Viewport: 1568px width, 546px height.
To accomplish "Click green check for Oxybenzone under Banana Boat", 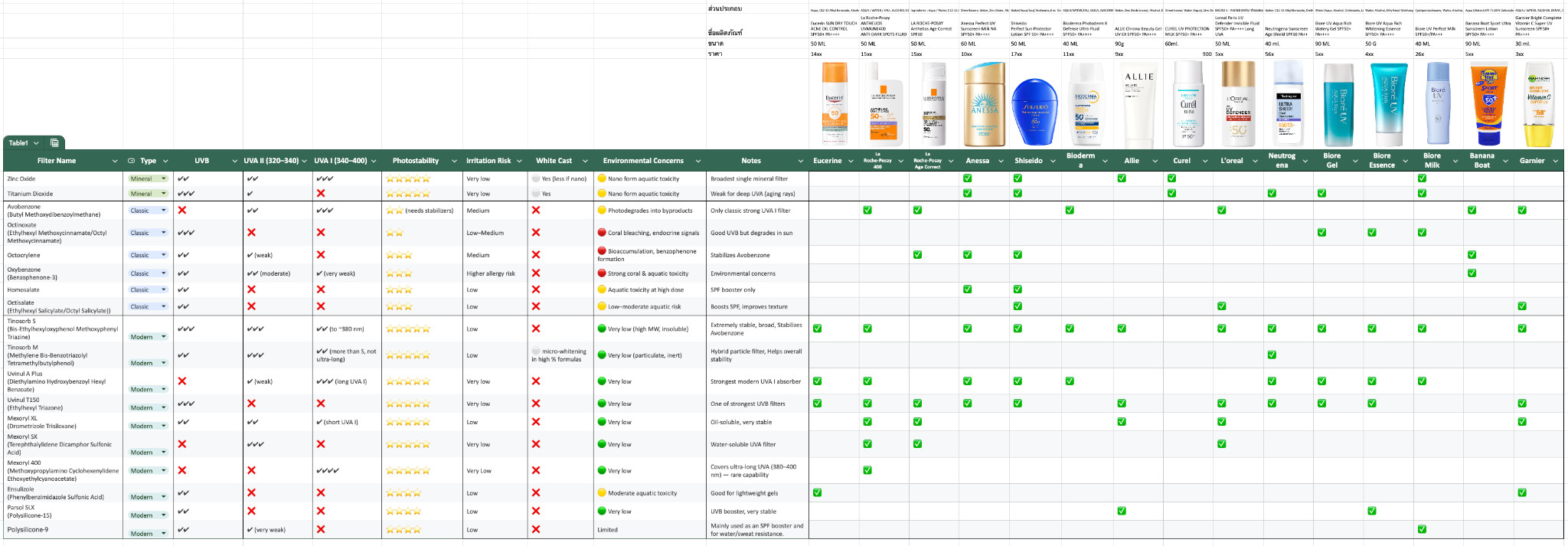I will coord(1472,273).
